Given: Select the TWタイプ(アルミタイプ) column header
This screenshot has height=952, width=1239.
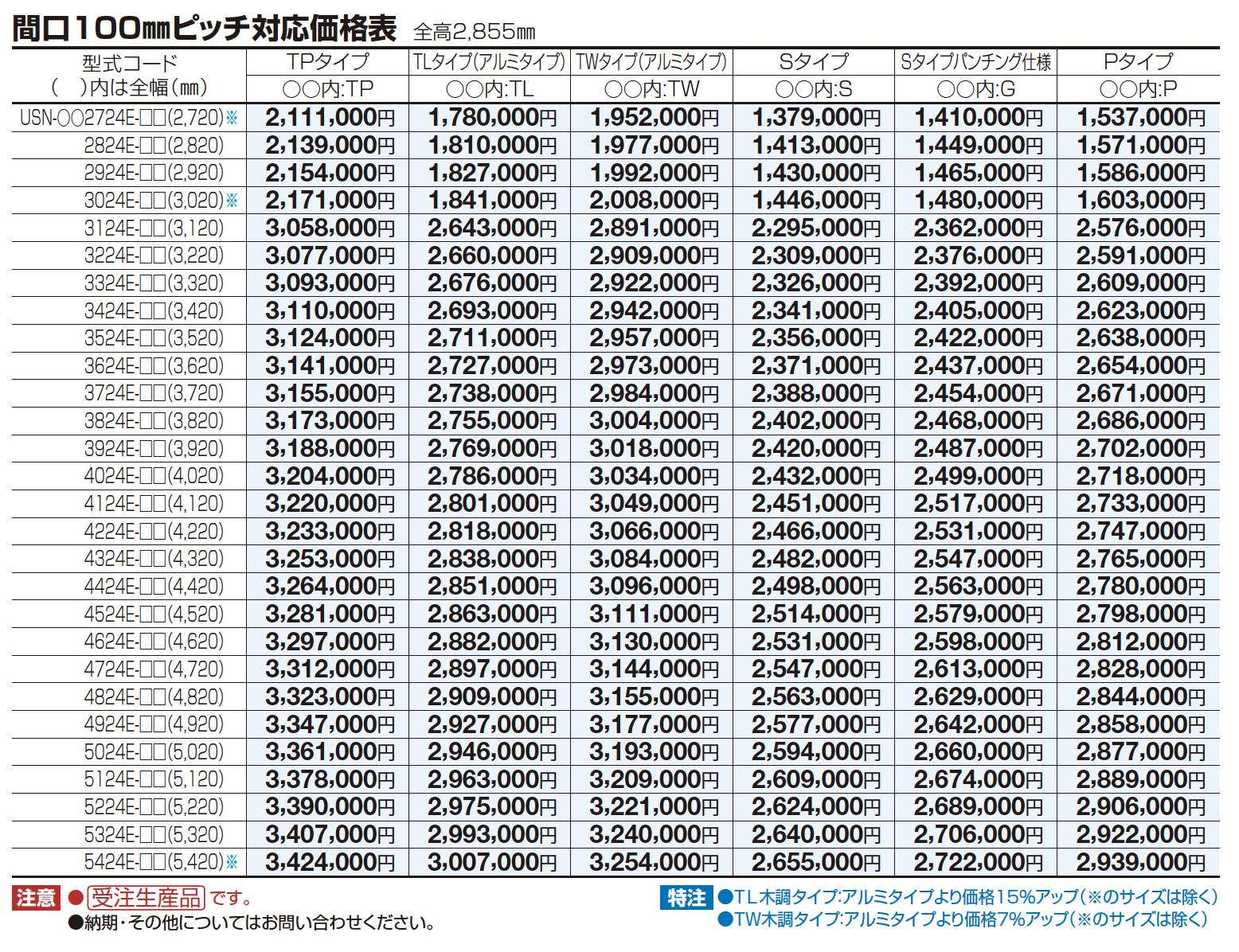Looking at the screenshot, I should pos(651,61).
